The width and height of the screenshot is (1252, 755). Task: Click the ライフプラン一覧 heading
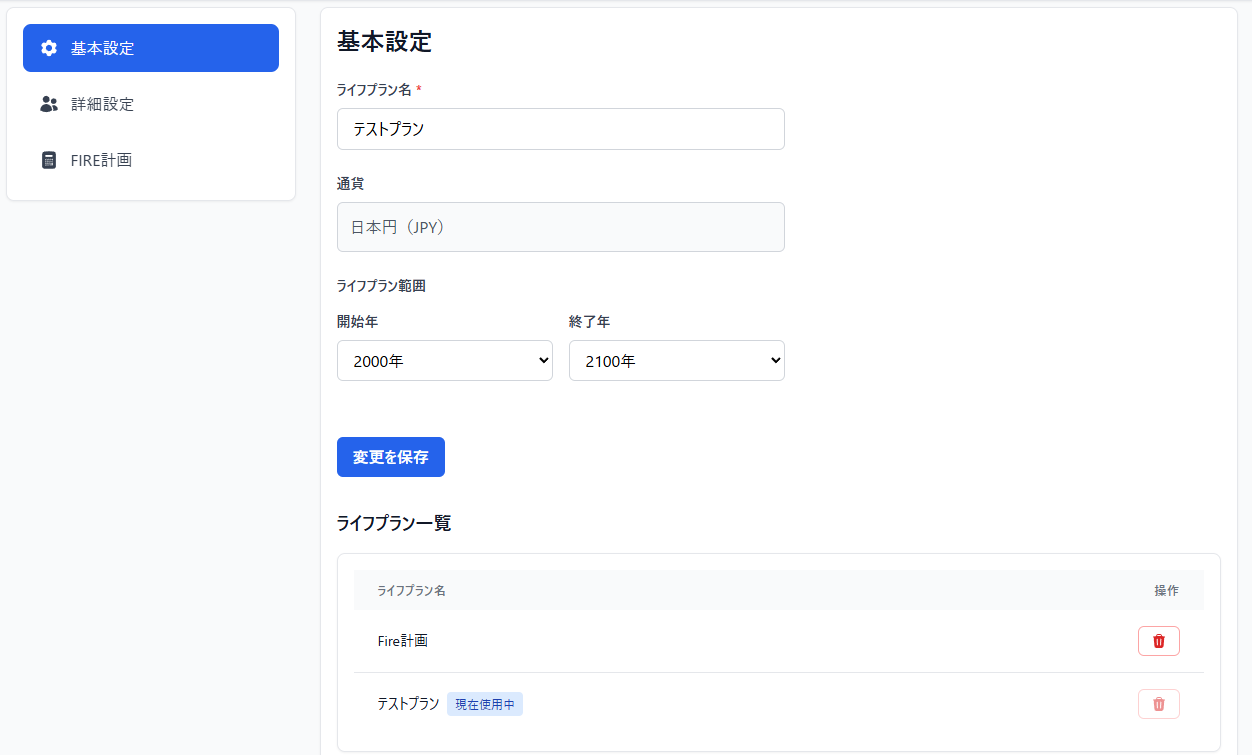point(394,523)
